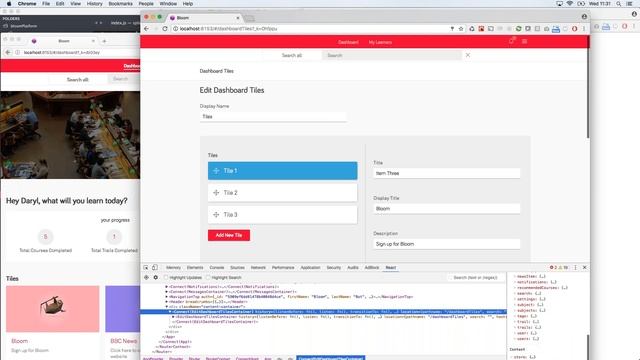
Task: Click the Display Title field containing Bloom
Action: (x=447, y=209)
